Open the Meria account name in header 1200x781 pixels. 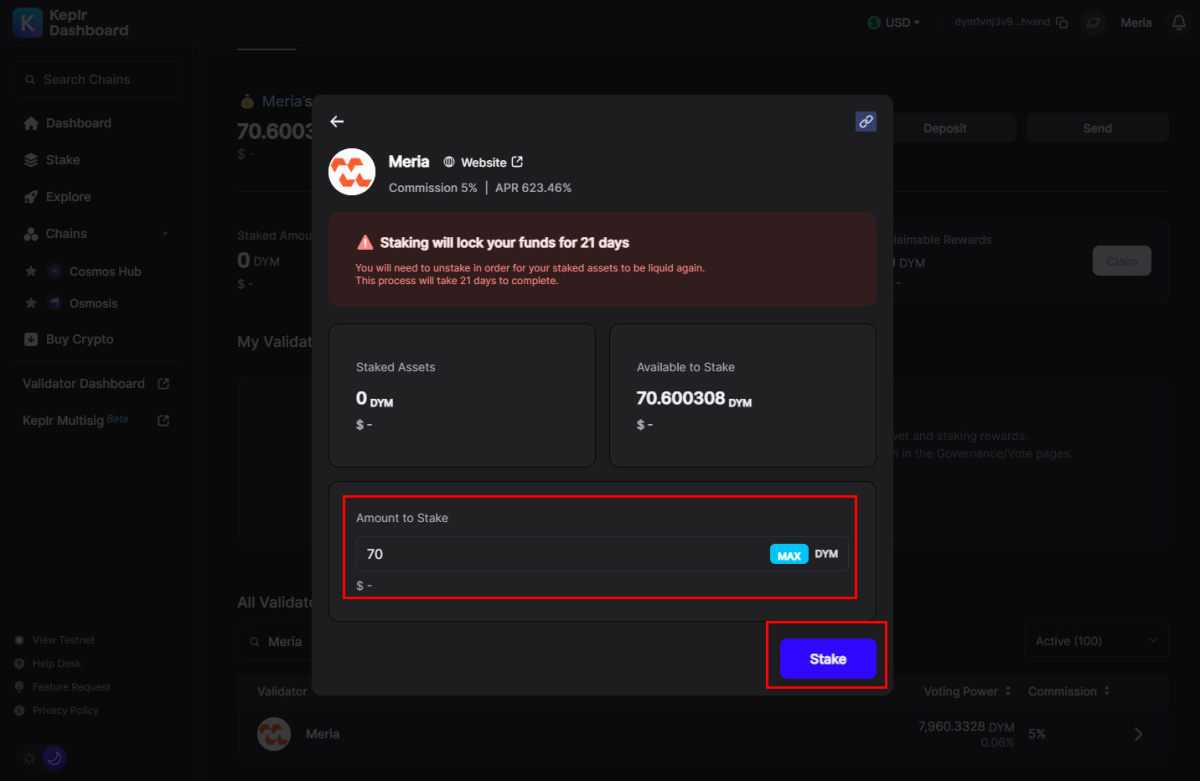coord(1136,22)
